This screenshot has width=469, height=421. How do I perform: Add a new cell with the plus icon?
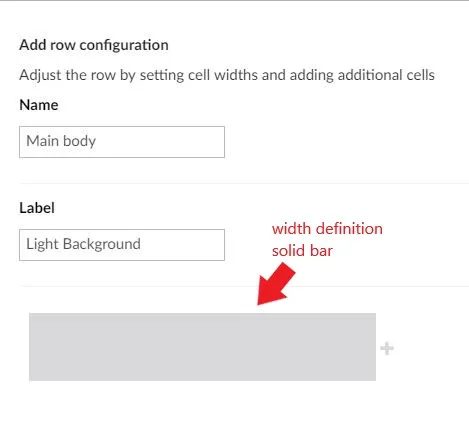(x=387, y=348)
